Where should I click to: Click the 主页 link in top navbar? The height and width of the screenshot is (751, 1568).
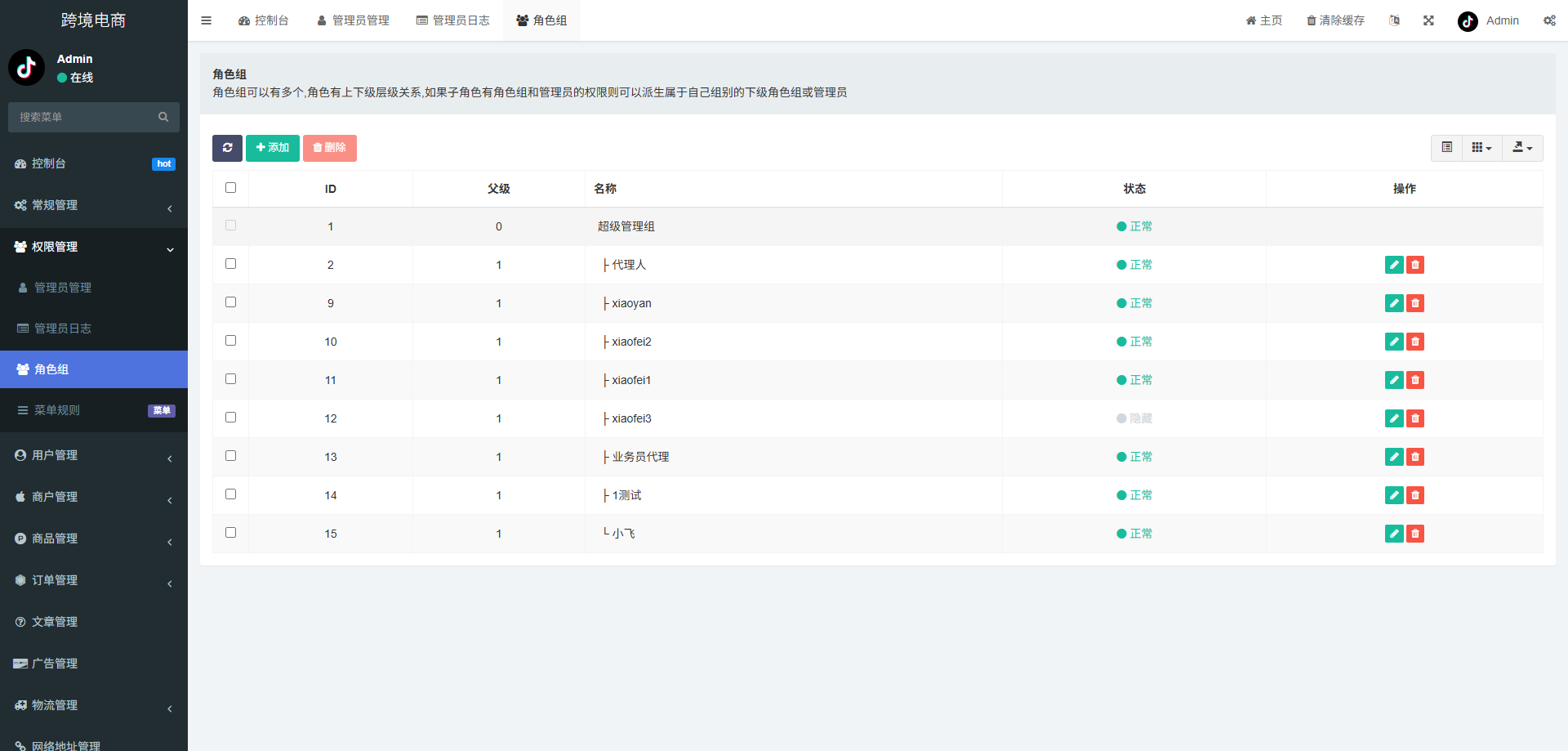click(1264, 20)
